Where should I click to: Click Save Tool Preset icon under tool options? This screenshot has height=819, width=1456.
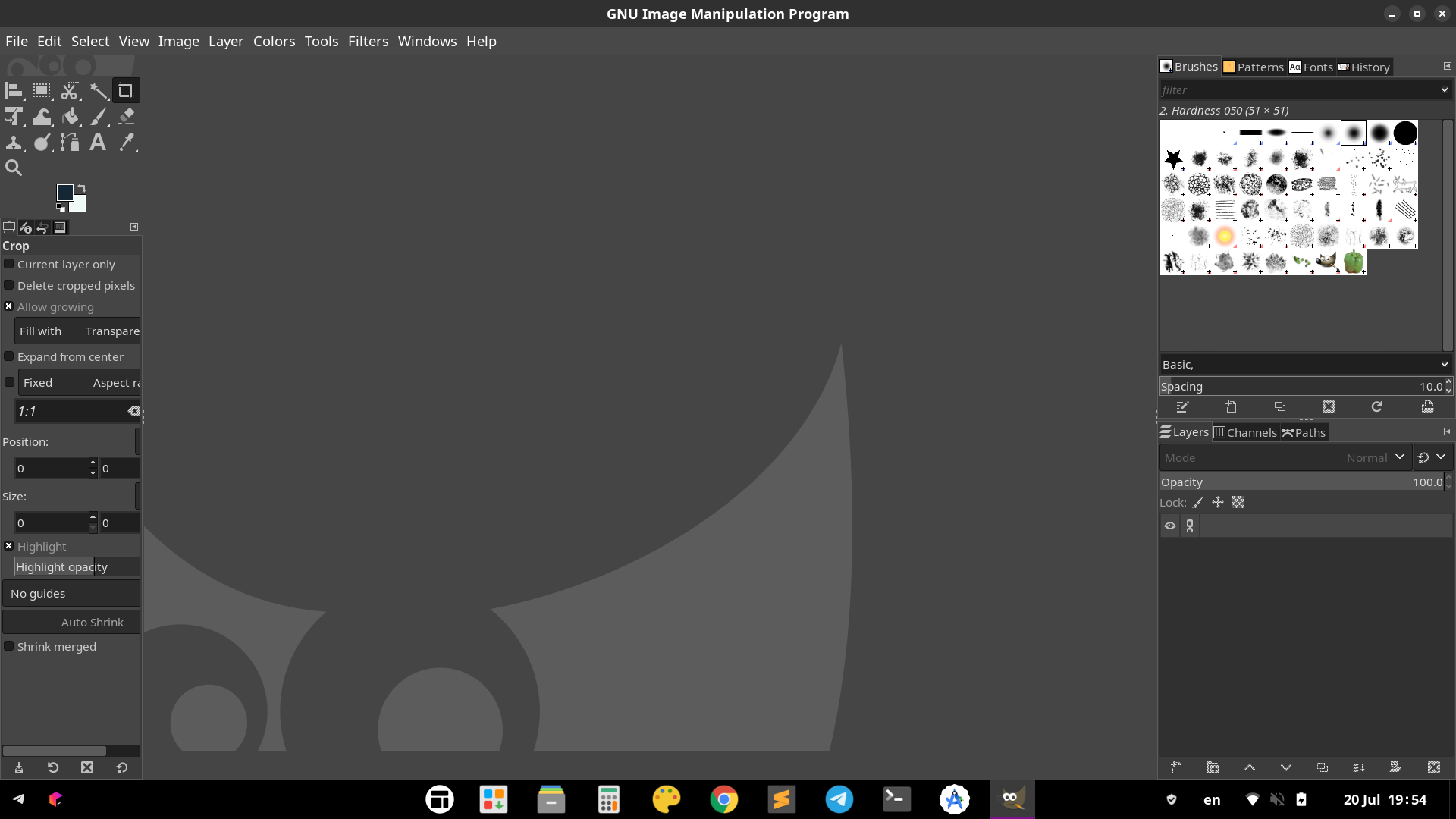point(19,767)
